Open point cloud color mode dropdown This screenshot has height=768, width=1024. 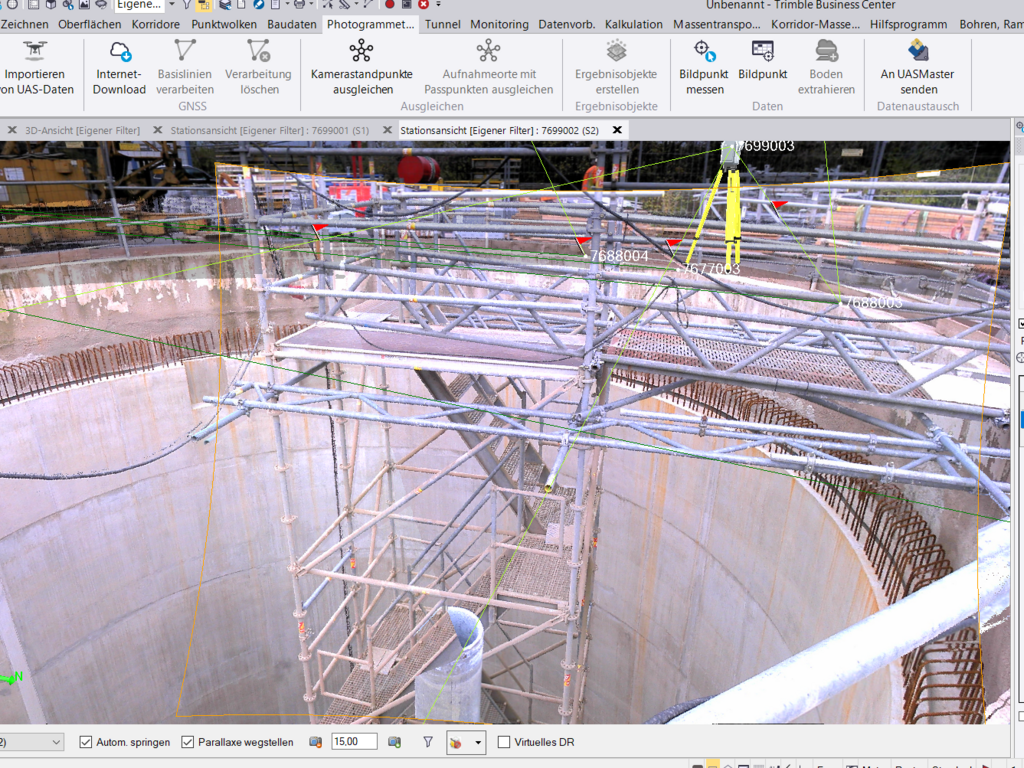tap(478, 743)
